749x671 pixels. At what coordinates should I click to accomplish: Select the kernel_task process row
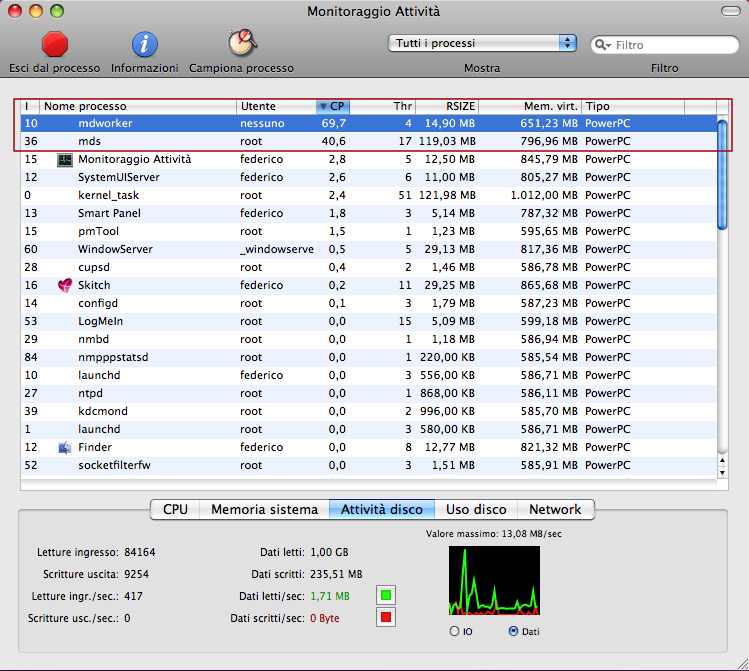(x=369, y=195)
